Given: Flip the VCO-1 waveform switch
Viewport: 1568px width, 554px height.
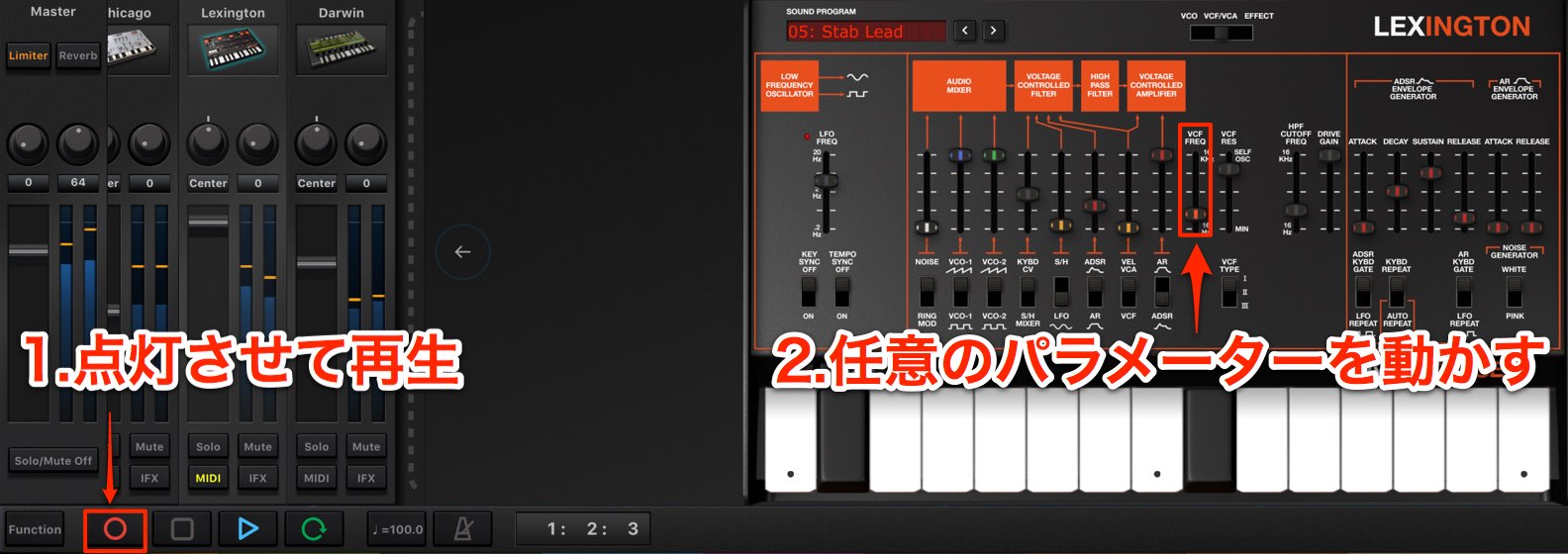Looking at the screenshot, I should point(960,292).
